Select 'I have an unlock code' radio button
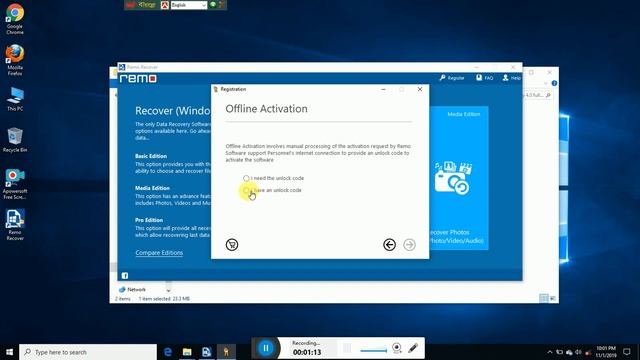The image size is (640, 360). point(246,190)
